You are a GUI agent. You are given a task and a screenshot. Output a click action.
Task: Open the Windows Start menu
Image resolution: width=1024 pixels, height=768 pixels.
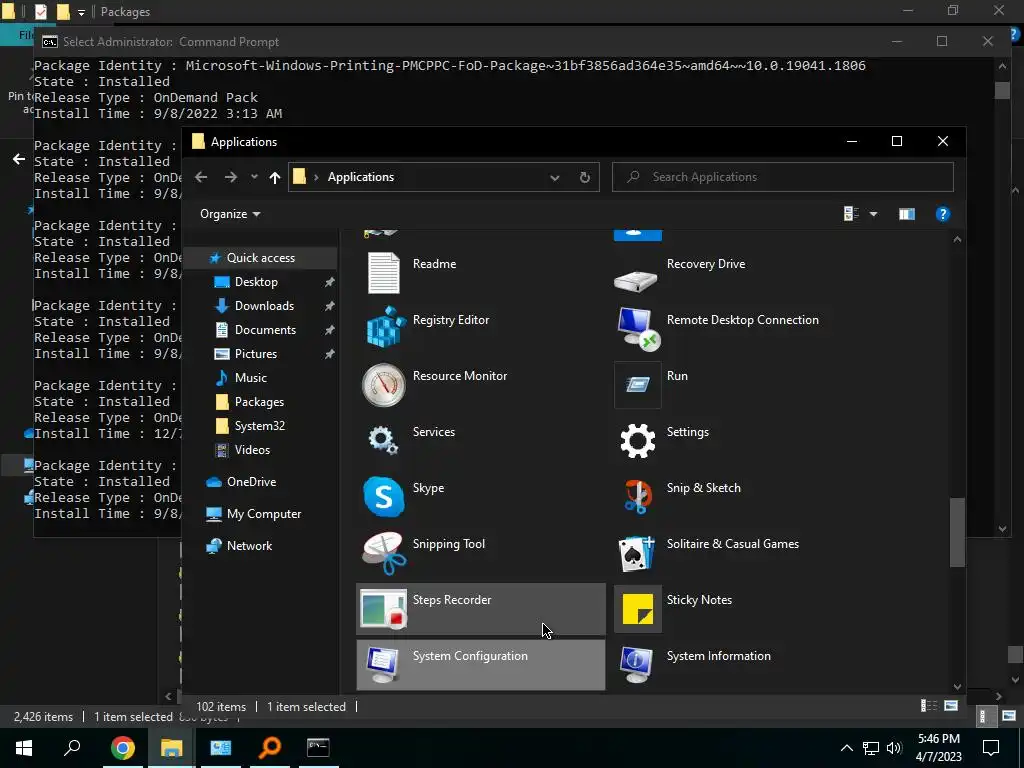pos(24,748)
